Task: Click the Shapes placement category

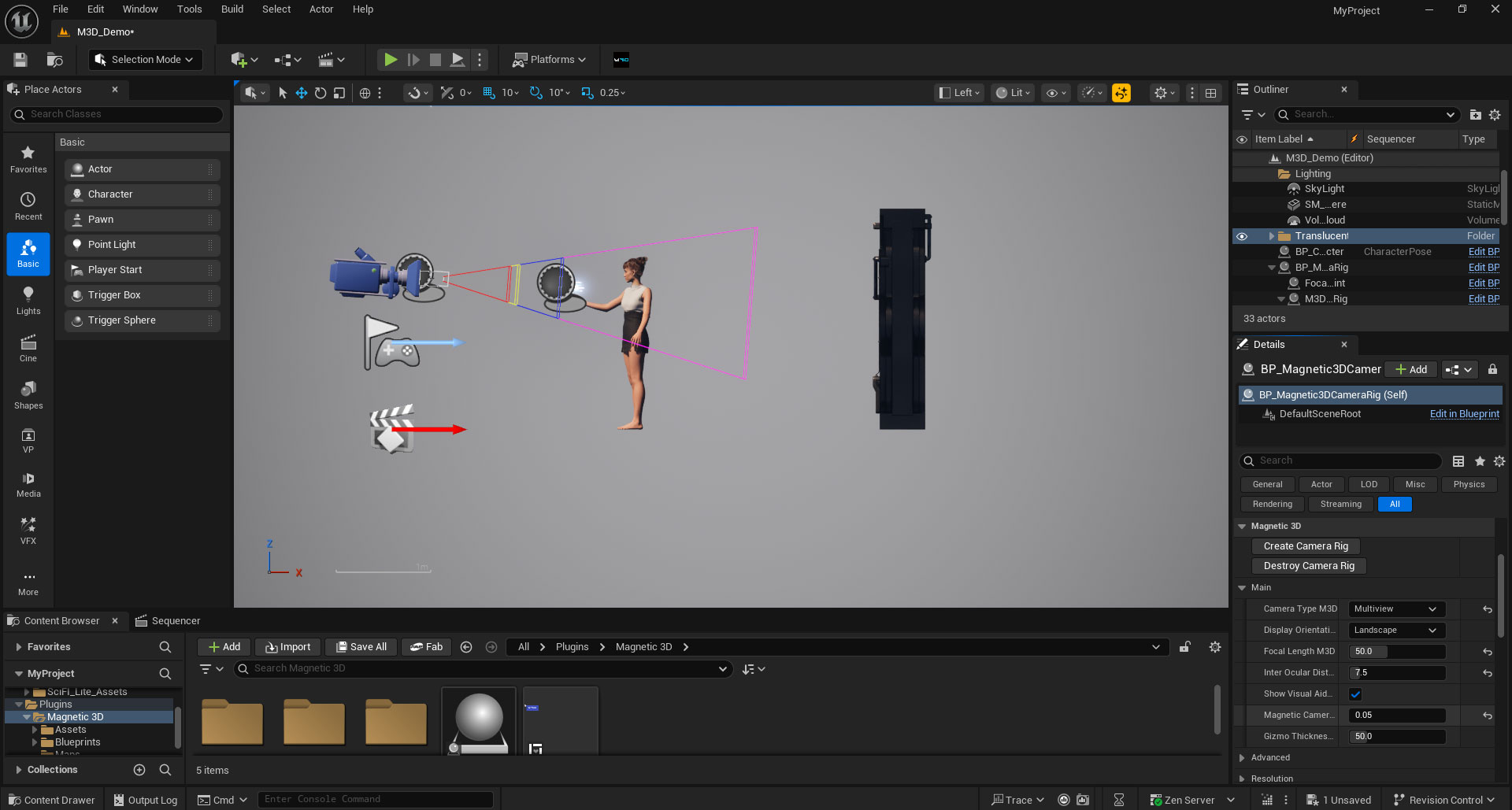Action: 28,396
